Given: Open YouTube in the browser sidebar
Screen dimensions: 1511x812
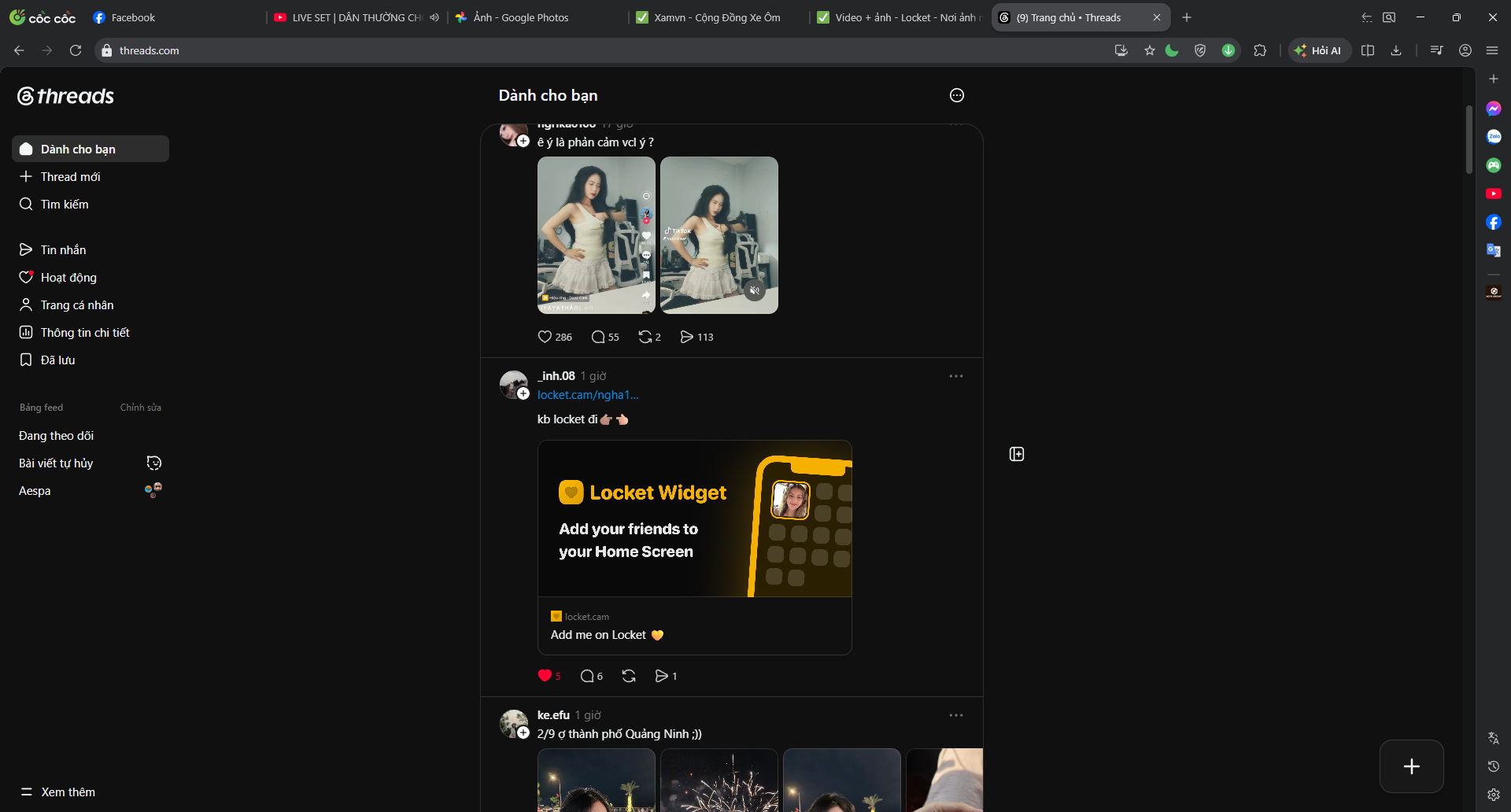Looking at the screenshot, I should coord(1494,194).
